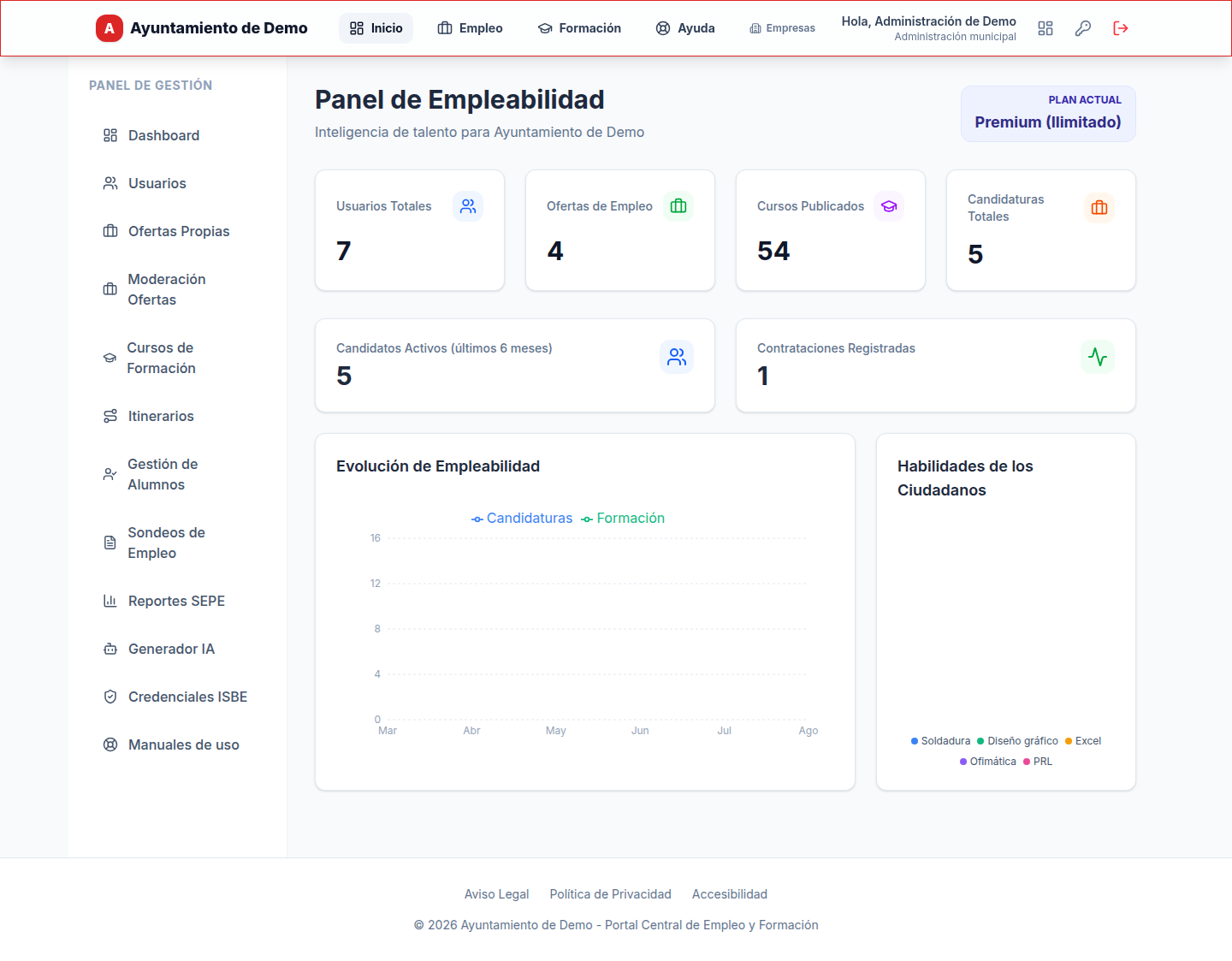1232x961 pixels.
Task: Click the Cursos de Formación cap icon
Action: pyautogui.click(x=110, y=358)
